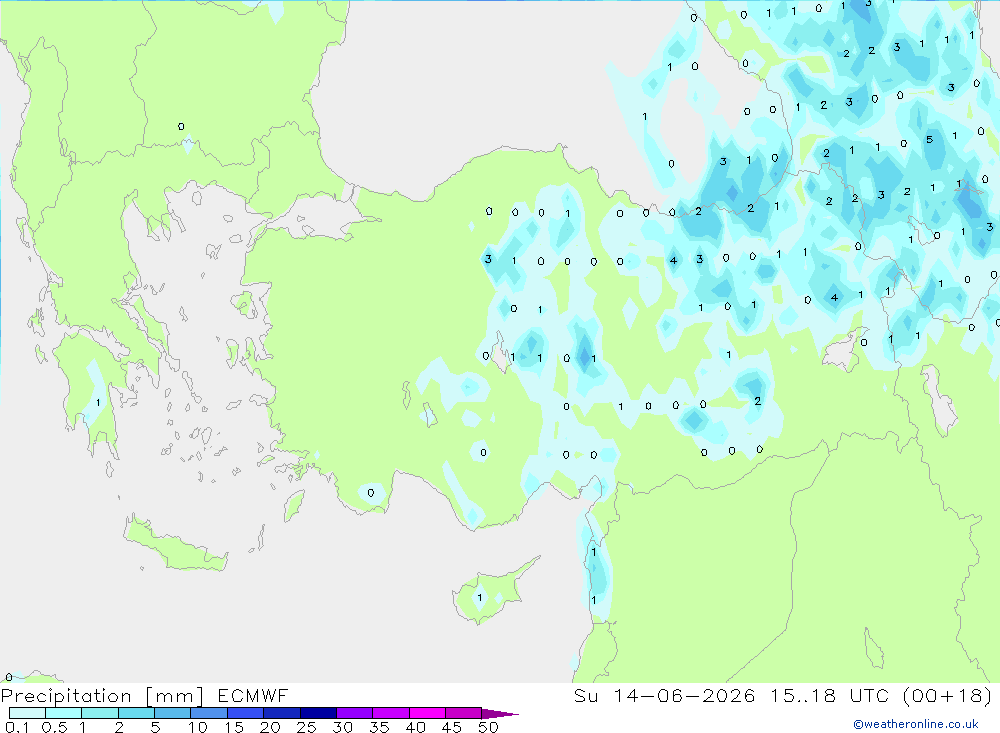The height and width of the screenshot is (733, 1000).
Task: Click the 45–50 mm dark magenta legend swatch
Action: (464, 713)
